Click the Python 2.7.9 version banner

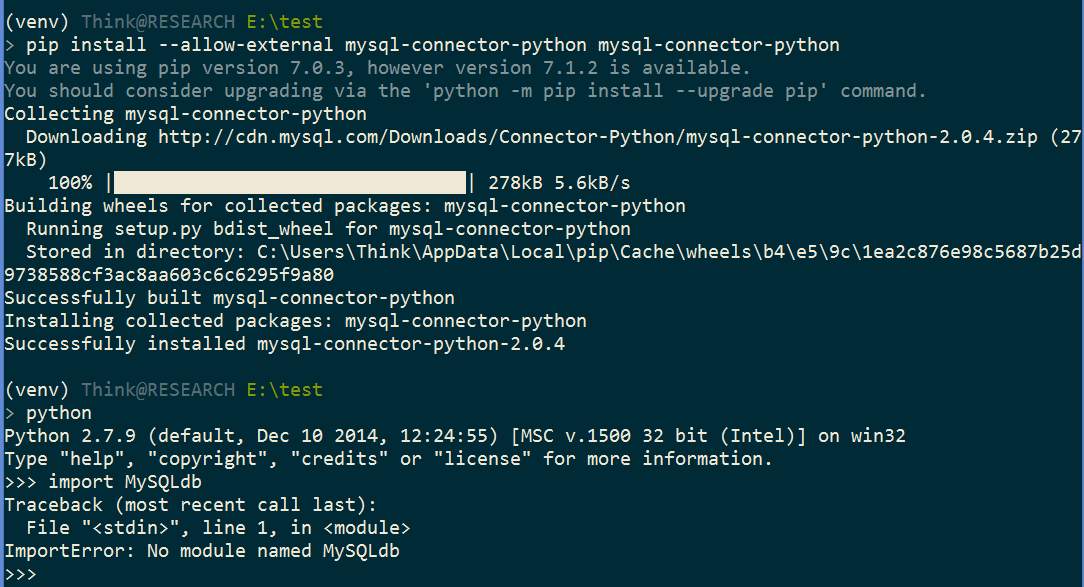coord(455,436)
